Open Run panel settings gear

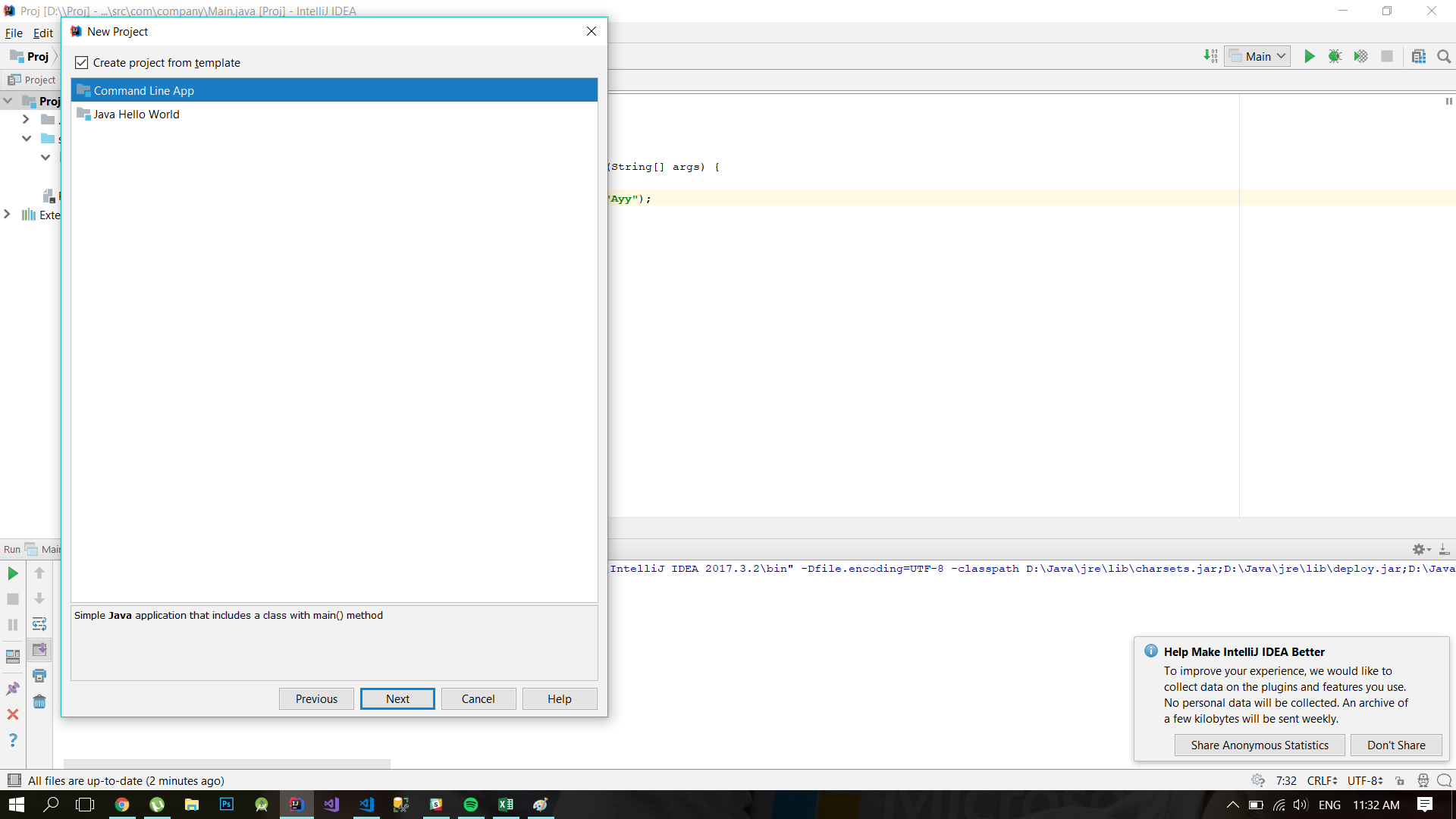(x=1421, y=549)
